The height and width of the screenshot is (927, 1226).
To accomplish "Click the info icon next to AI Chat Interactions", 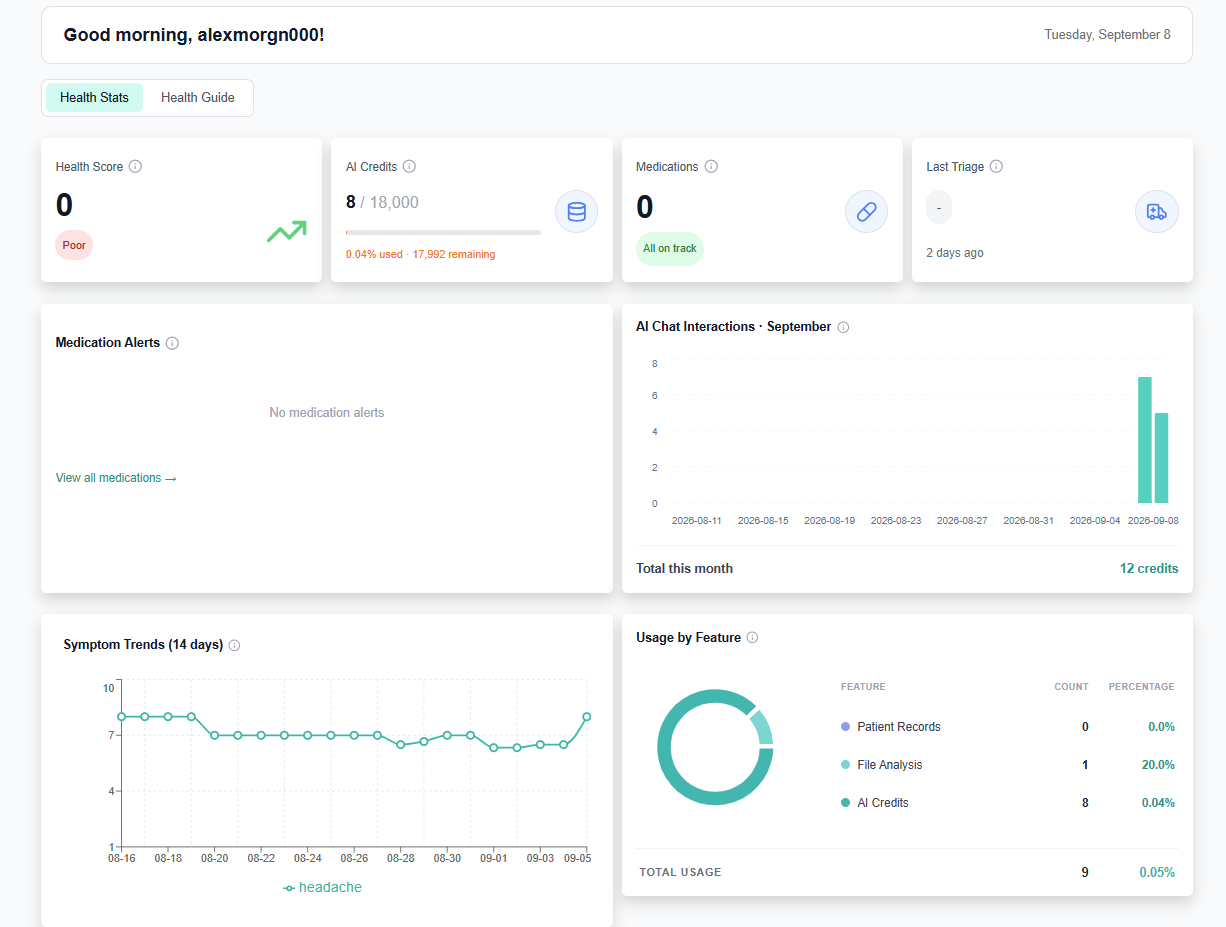I will click(843, 327).
